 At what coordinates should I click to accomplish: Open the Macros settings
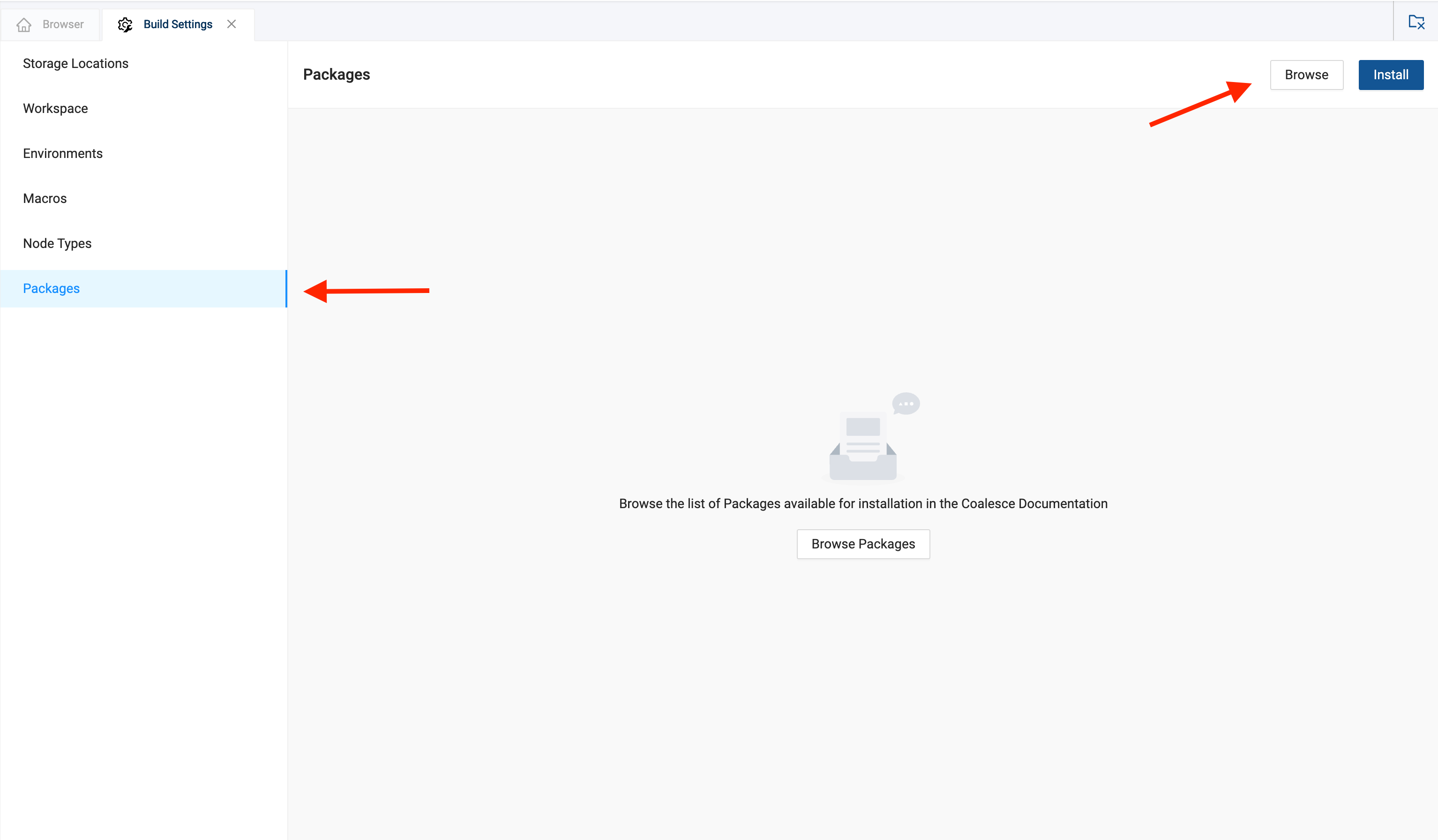(45, 199)
